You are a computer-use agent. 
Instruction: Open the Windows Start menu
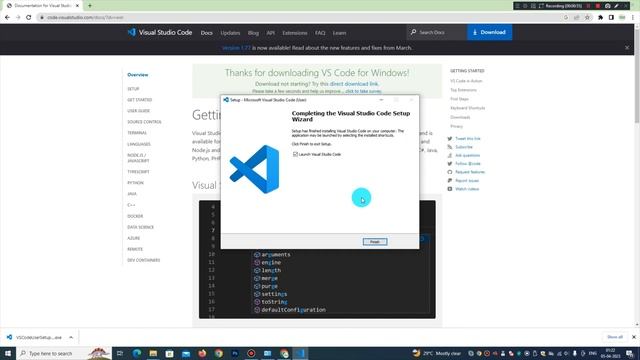coord(8,353)
